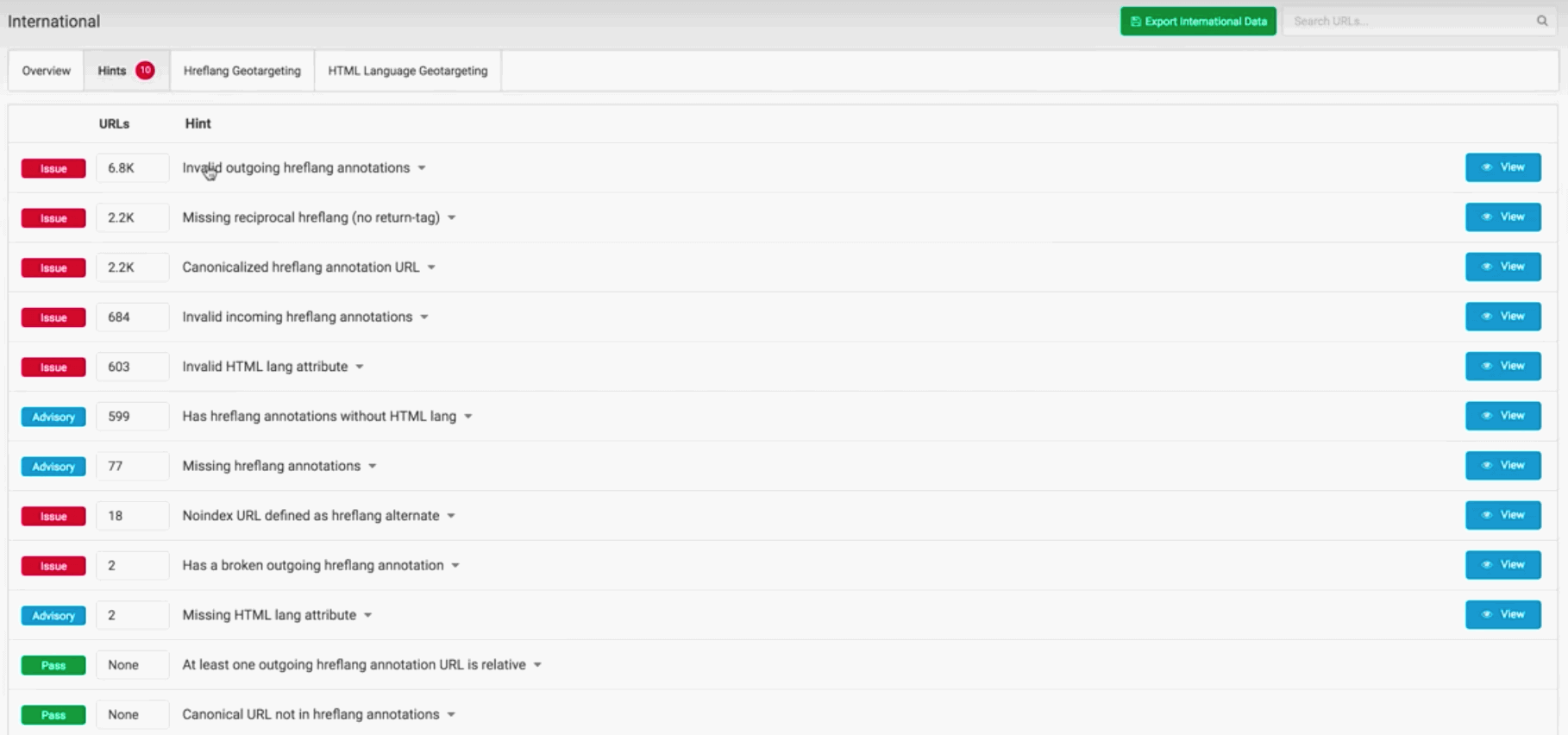View Canonicalized hreflang annotation URL list
1568x735 pixels.
click(x=1502, y=267)
